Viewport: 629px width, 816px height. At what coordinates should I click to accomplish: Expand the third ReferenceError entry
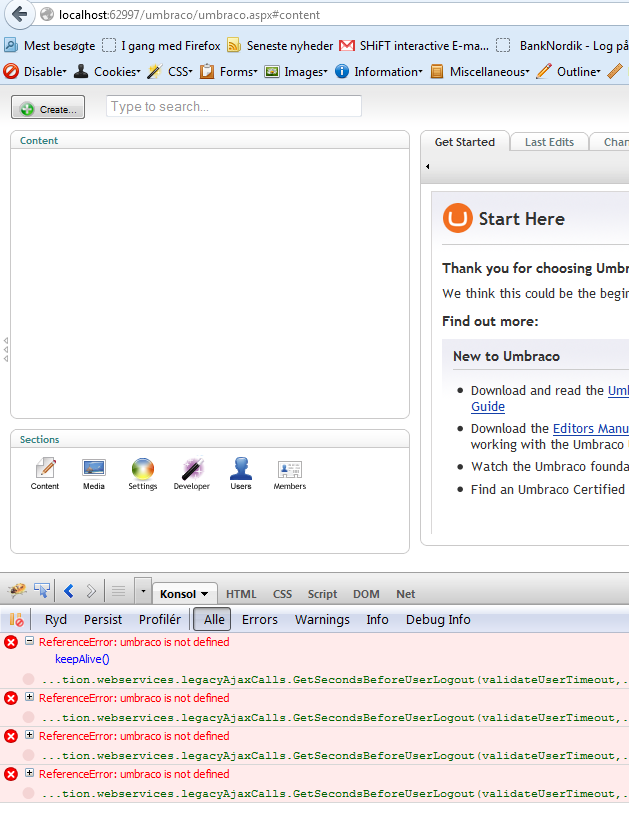[x=30, y=735]
